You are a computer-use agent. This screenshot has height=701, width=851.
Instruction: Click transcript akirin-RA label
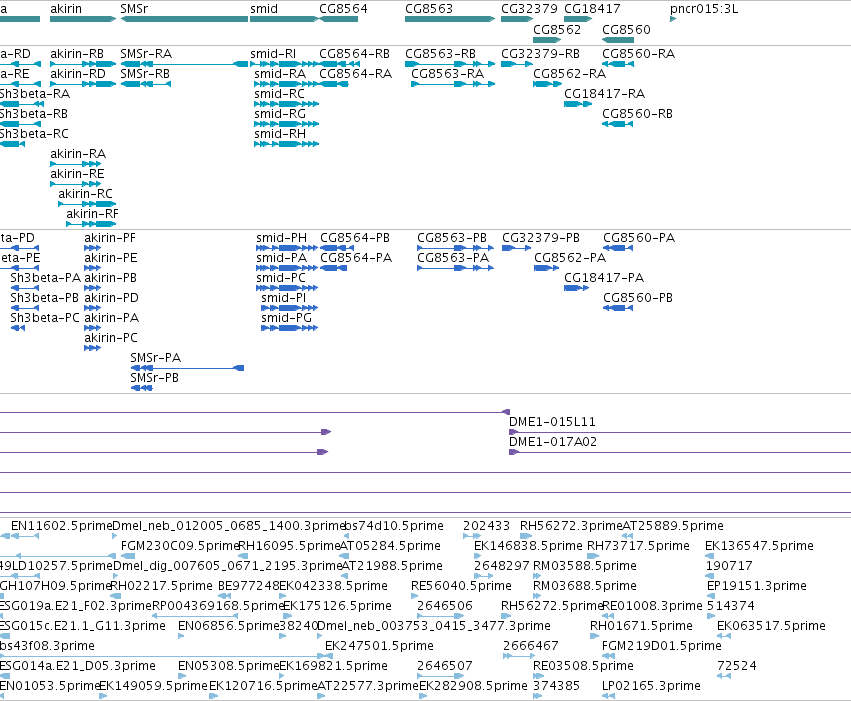click(78, 154)
